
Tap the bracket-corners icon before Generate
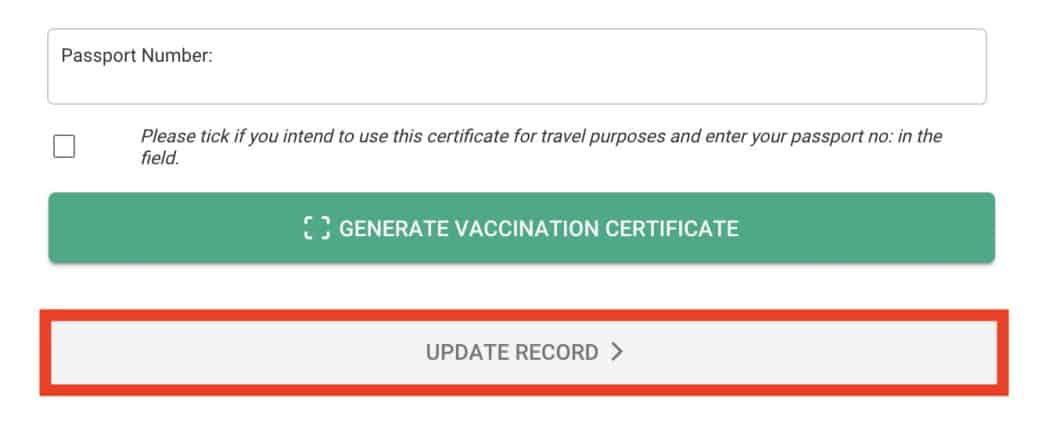click(x=316, y=228)
